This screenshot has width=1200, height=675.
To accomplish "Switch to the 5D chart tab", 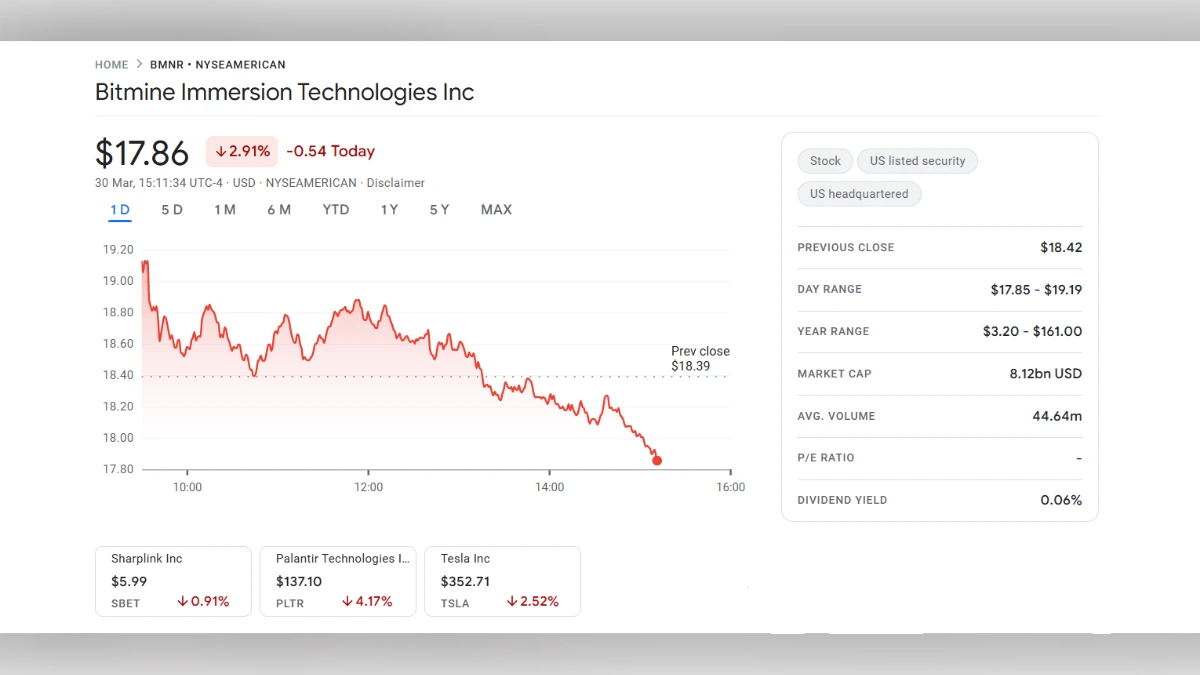I will (x=171, y=210).
